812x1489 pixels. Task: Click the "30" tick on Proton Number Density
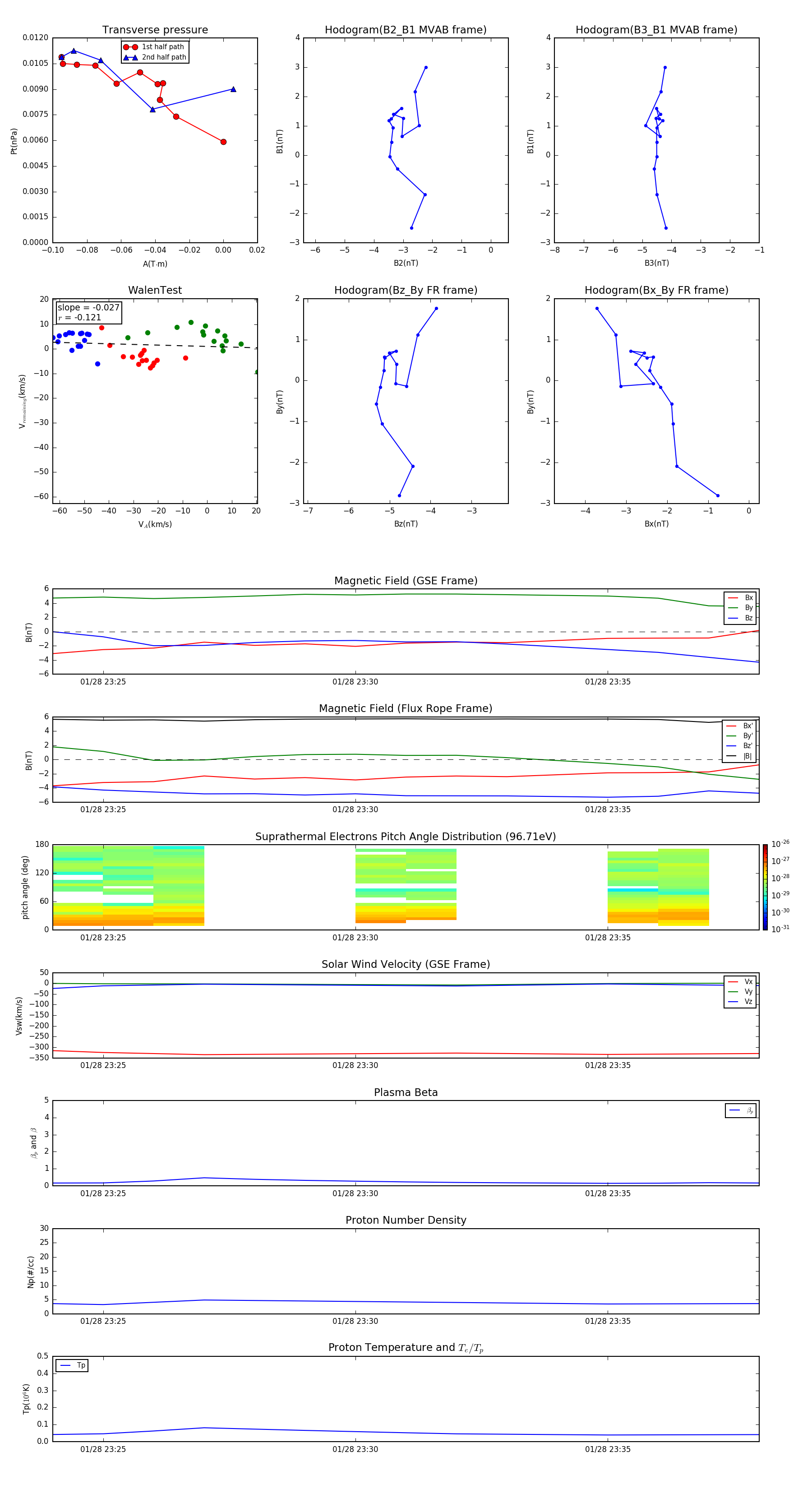[45, 1228]
